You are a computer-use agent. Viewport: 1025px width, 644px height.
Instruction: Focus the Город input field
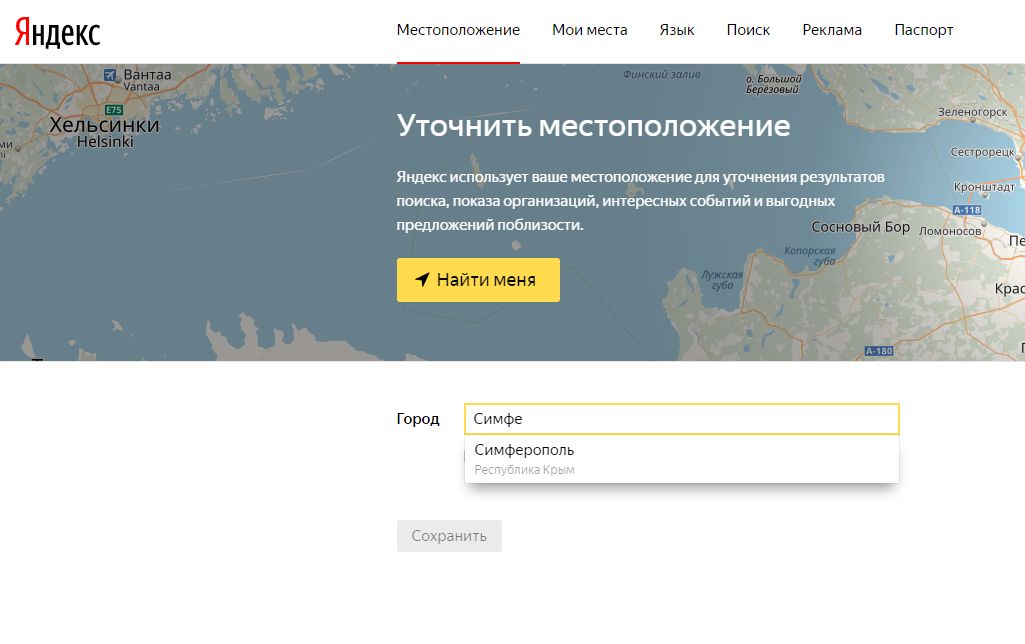[x=682, y=419]
